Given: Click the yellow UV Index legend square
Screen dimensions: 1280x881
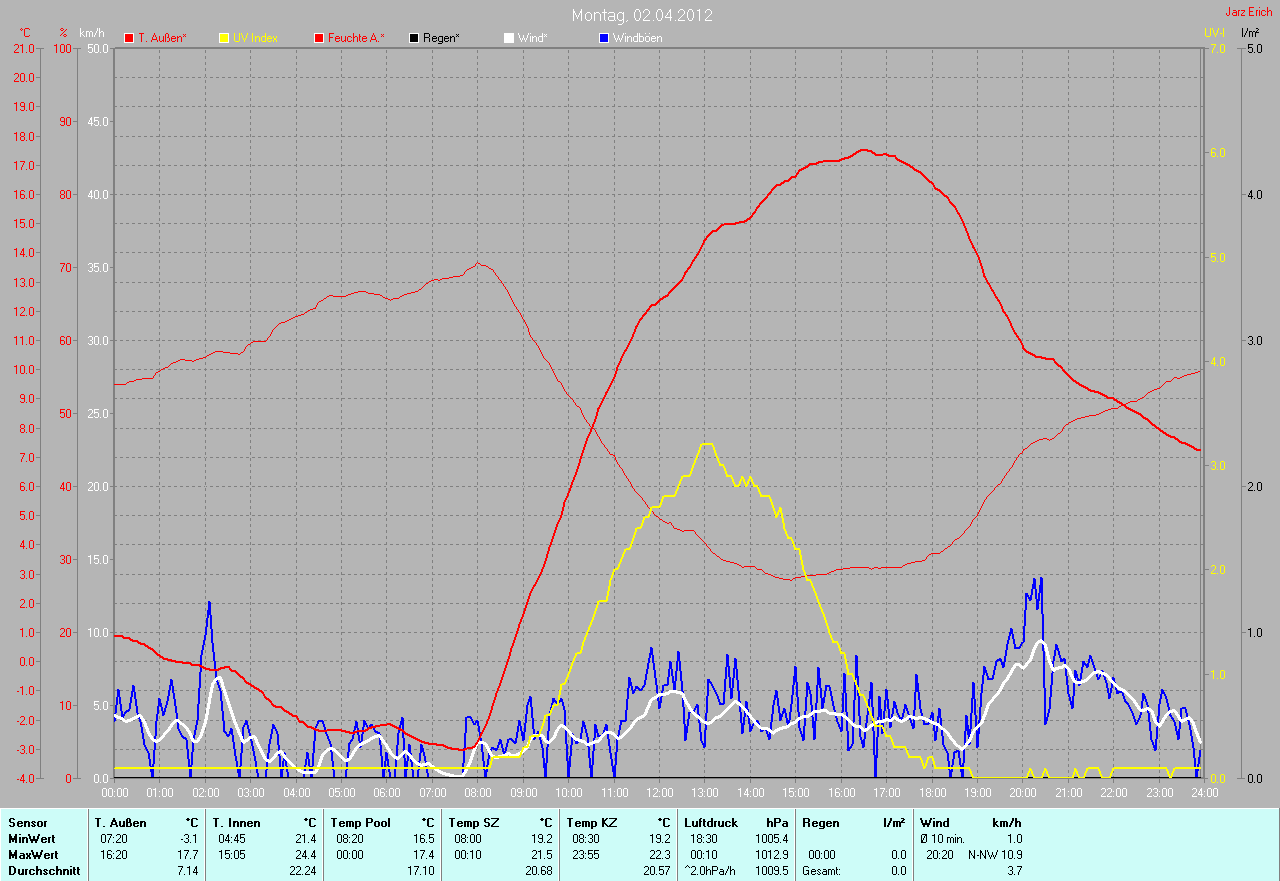Looking at the screenshot, I should (x=224, y=38).
